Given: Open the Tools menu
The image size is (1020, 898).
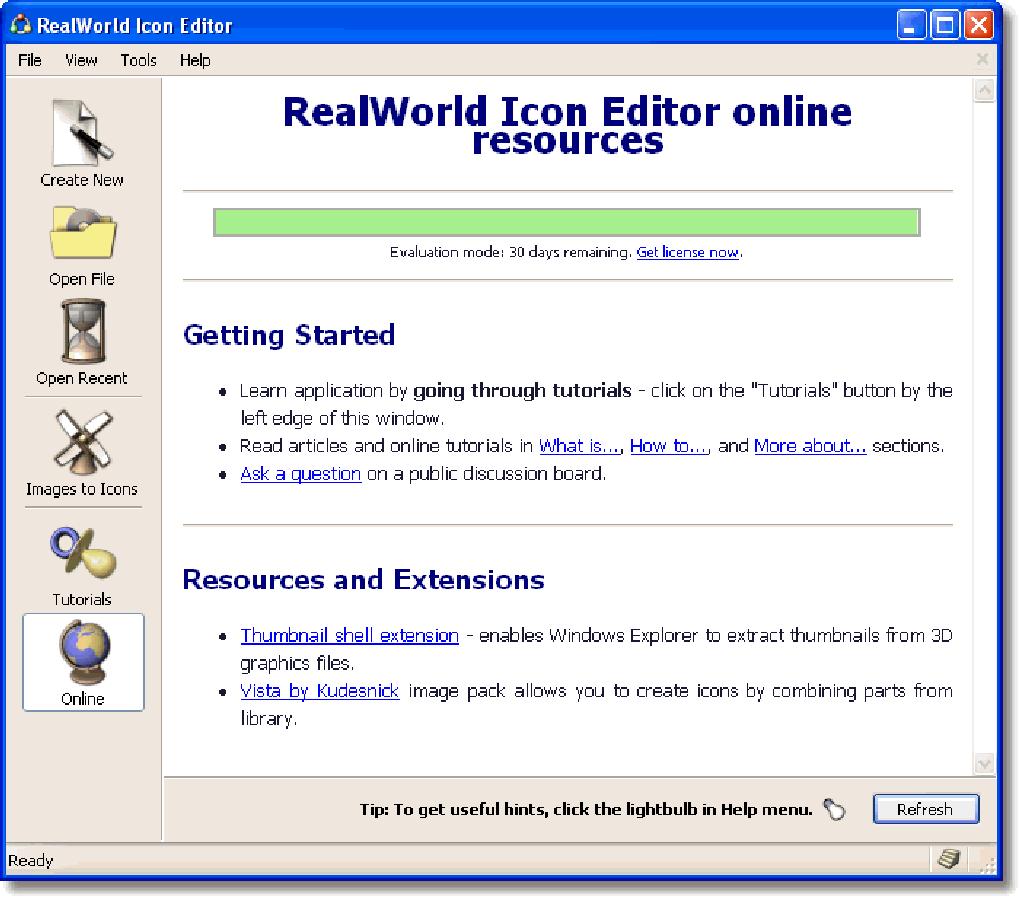Looking at the screenshot, I should click(x=139, y=61).
